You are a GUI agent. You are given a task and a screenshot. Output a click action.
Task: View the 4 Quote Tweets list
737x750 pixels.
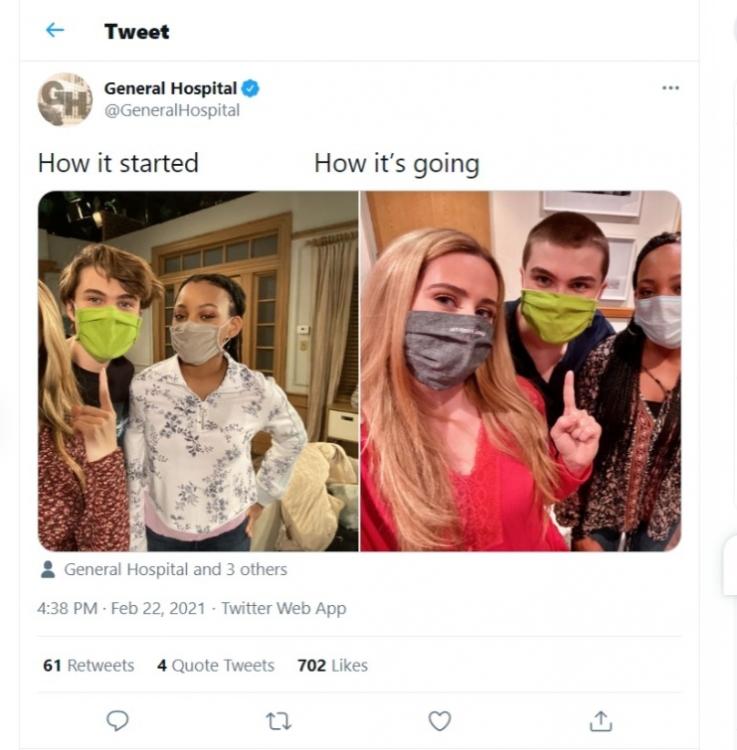click(x=215, y=665)
